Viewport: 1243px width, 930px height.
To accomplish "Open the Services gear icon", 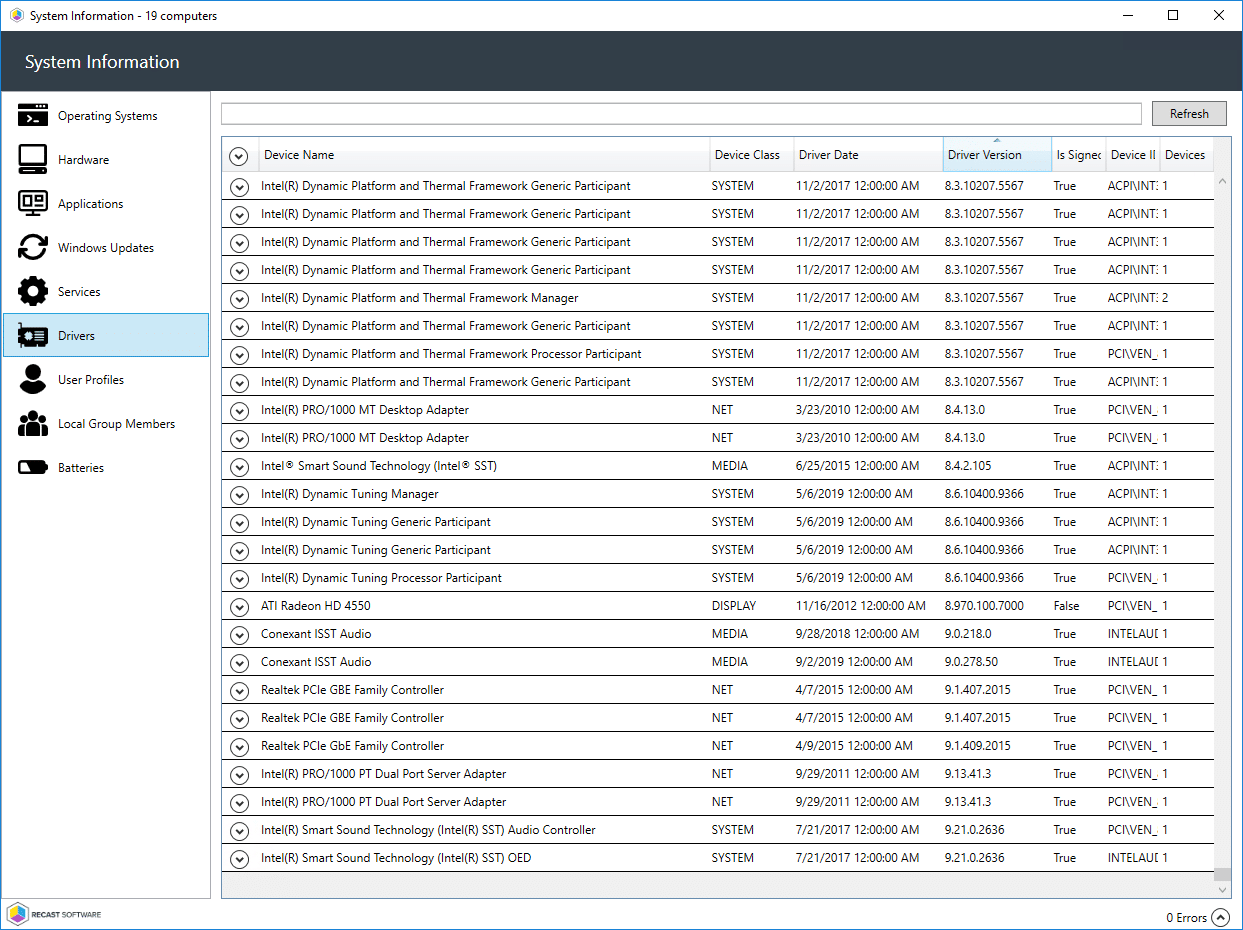I will (x=33, y=292).
